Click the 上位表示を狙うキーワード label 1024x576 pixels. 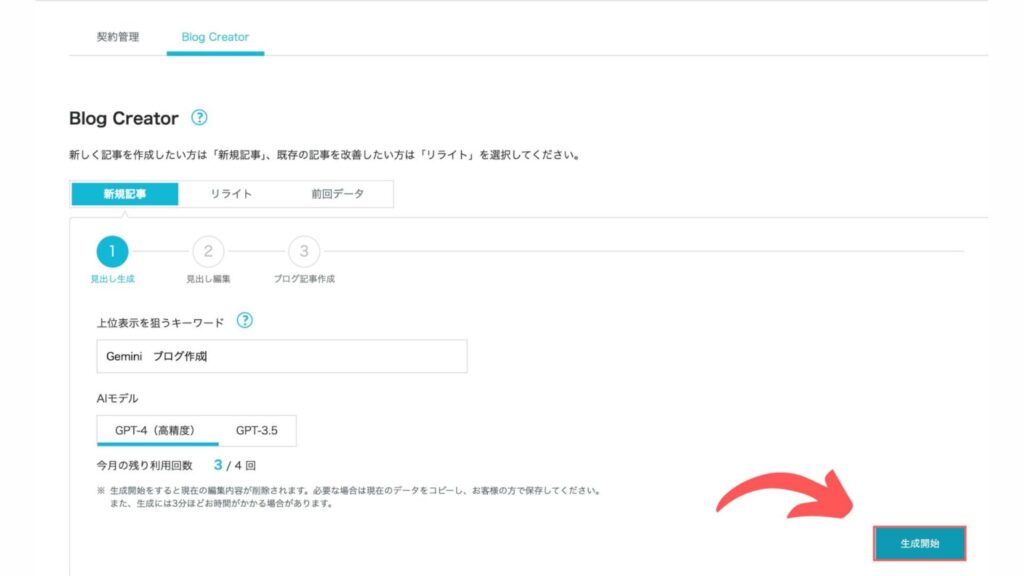[x=160, y=323]
